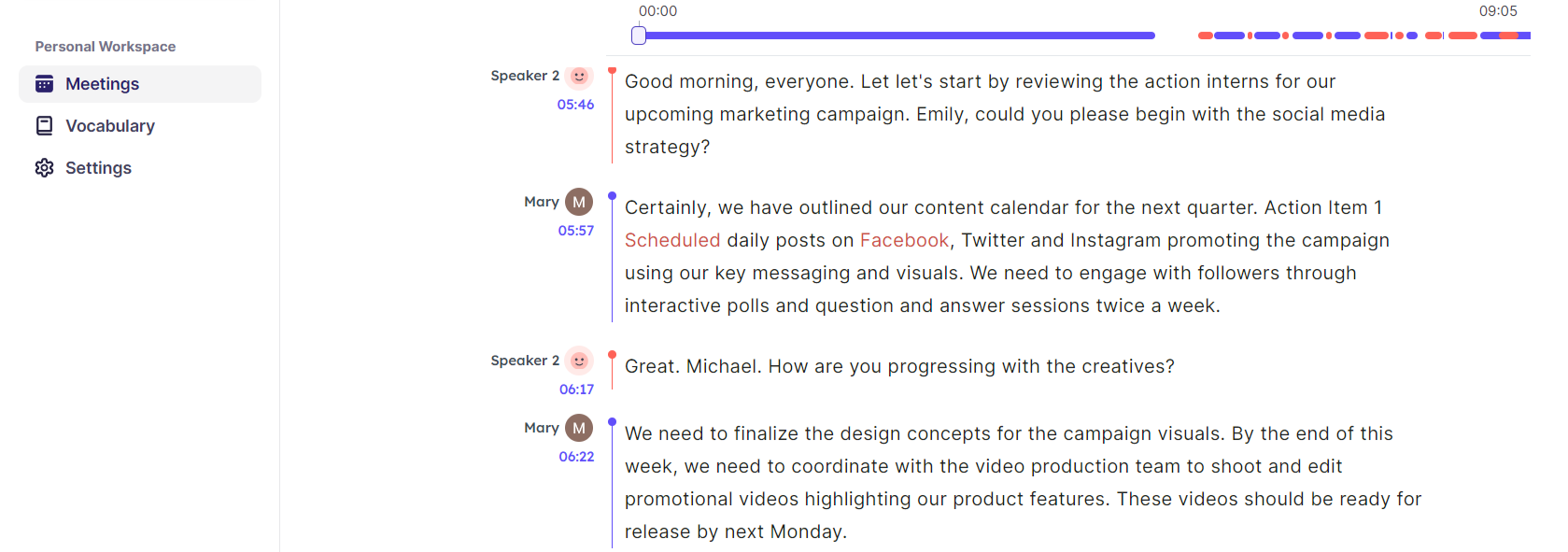The height and width of the screenshot is (552, 1568).
Task: Click Speaker 2 smiley avatar at 05:46
Action: tap(579, 76)
